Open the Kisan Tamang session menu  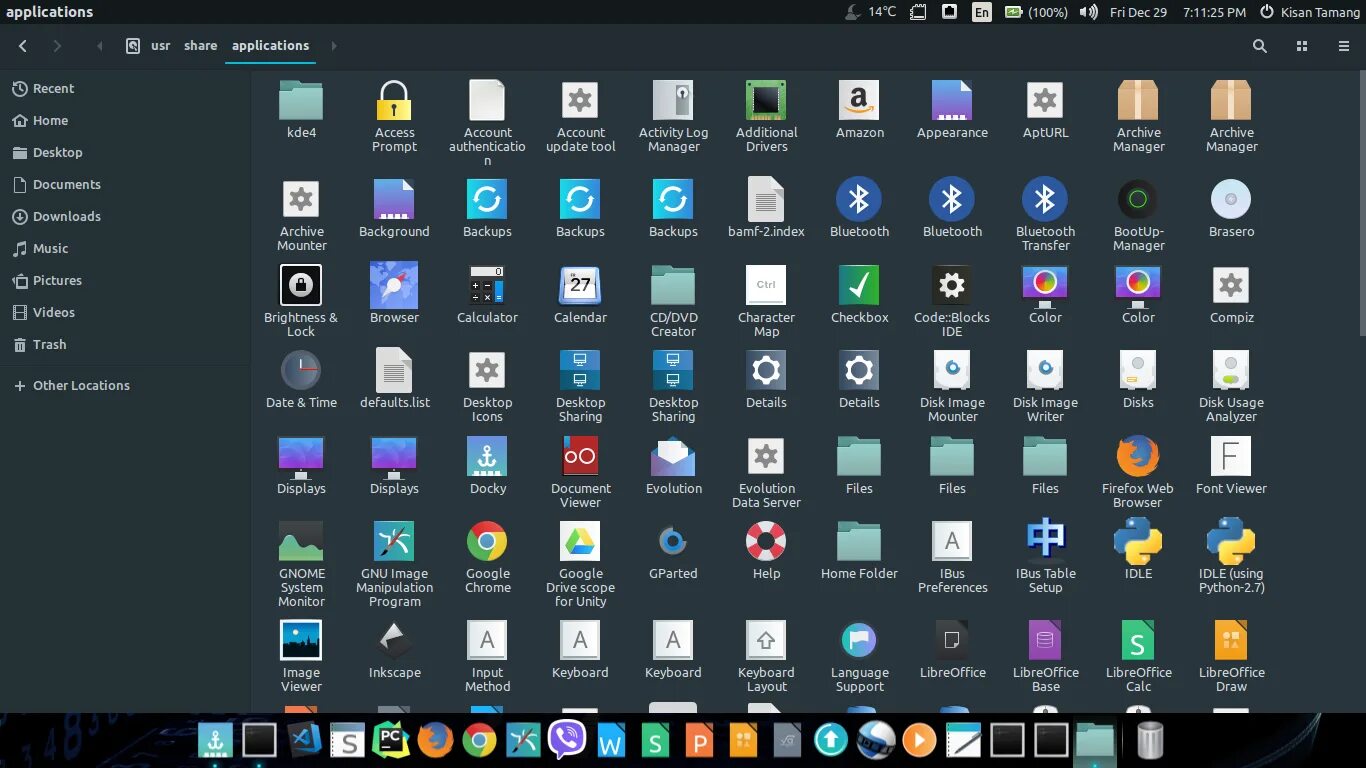(1309, 12)
